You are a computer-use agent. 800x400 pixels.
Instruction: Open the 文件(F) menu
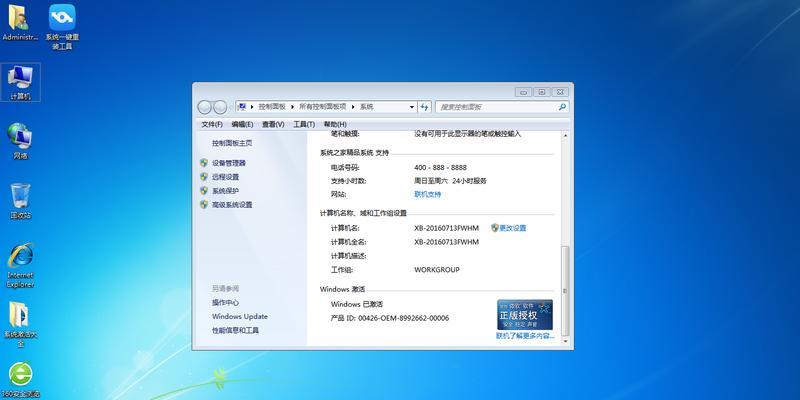pos(212,124)
